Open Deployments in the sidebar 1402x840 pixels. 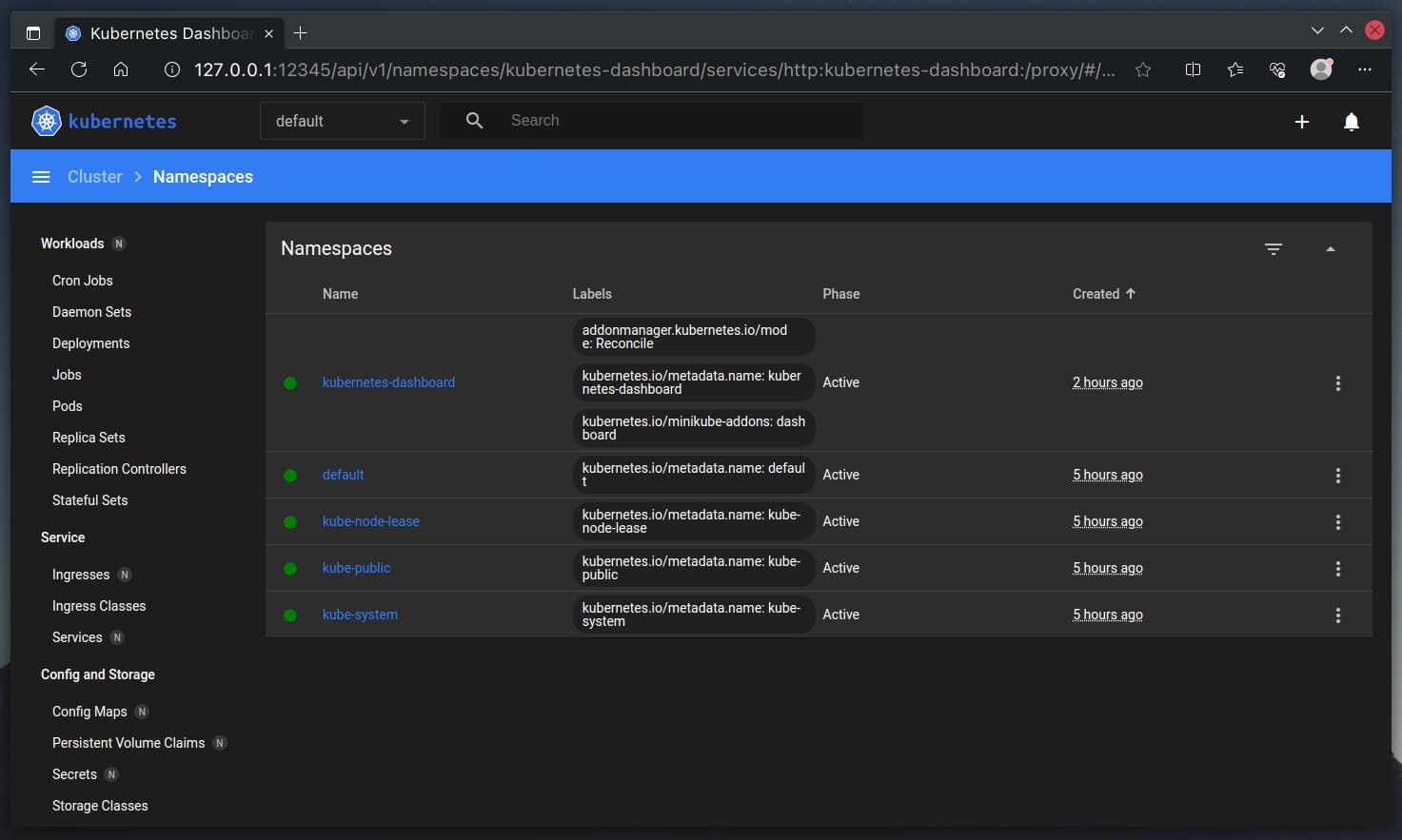pos(90,343)
